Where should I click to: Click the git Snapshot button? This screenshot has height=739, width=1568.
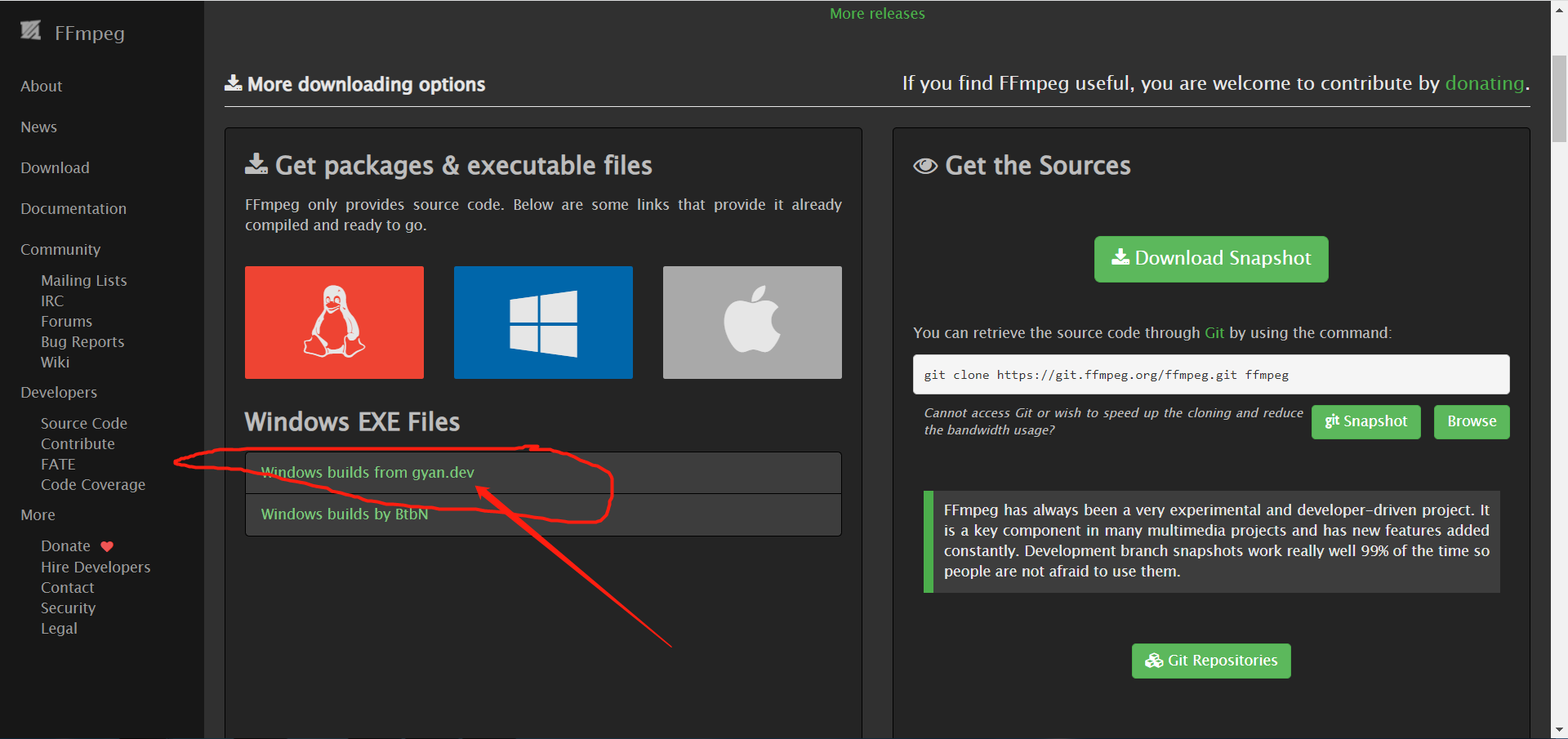[x=1366, y=421]
